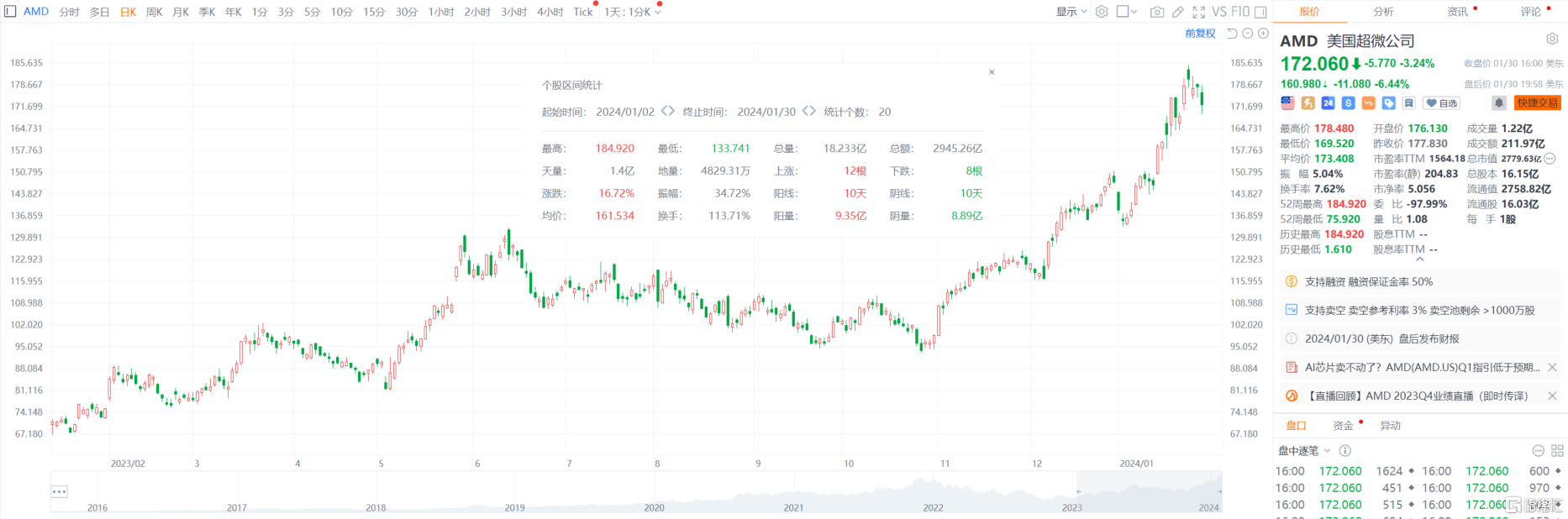Screen dimensions: 1568x519
Task: Switch to 分时 intraday chart
Action: click(x=69, y=13)
